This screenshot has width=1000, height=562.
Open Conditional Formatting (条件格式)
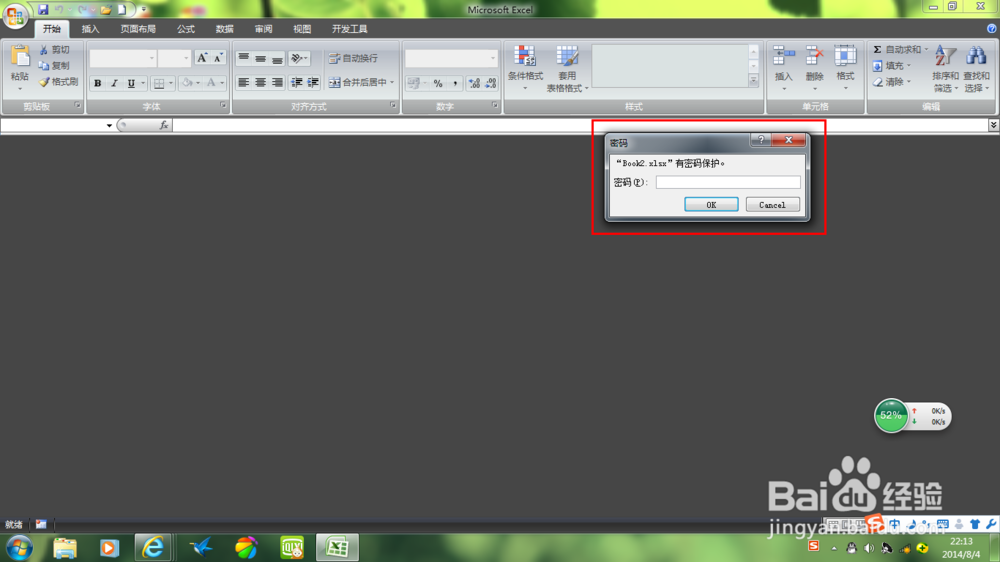pos(526,68)
